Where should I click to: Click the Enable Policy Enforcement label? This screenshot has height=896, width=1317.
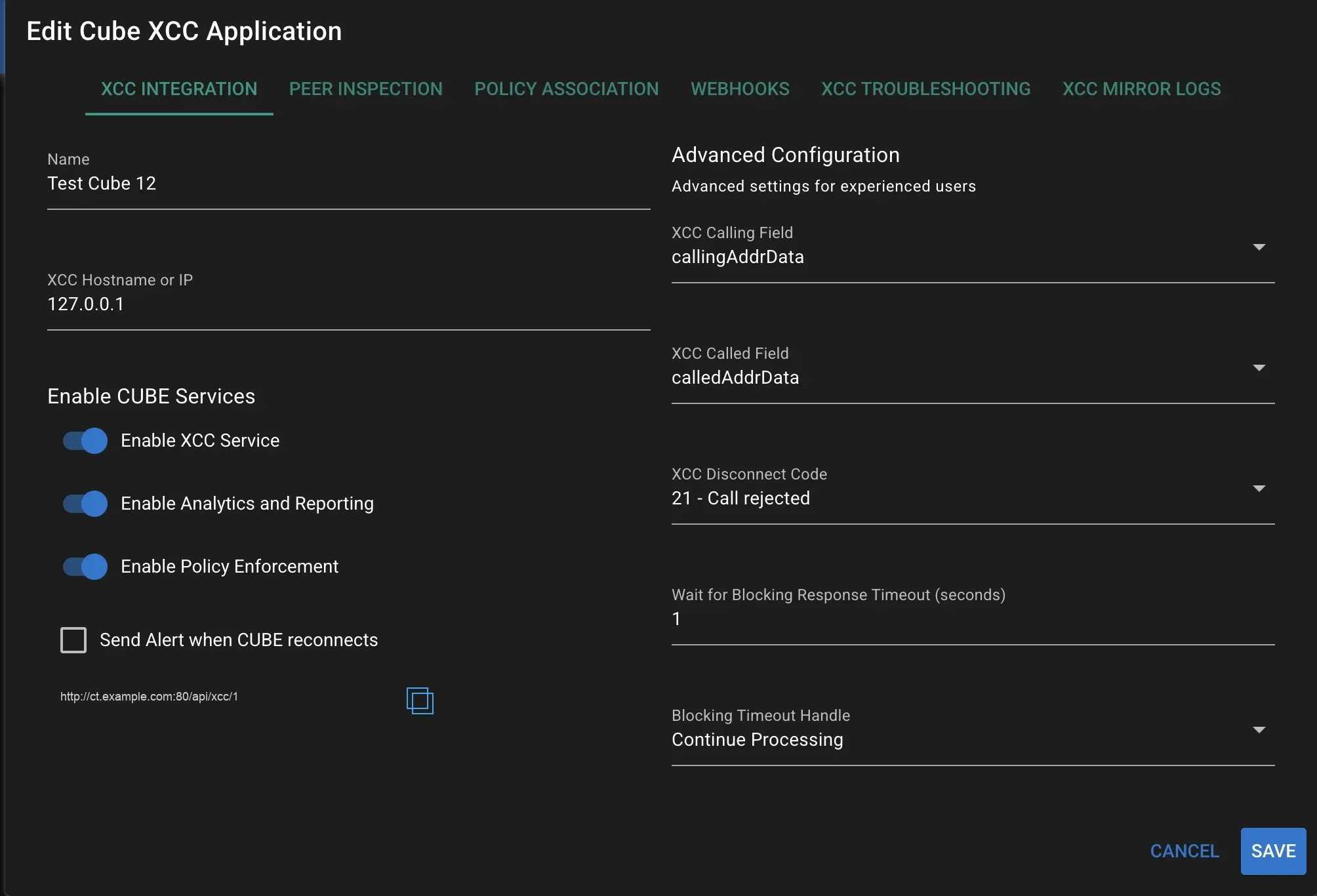(x=230, y=567)
